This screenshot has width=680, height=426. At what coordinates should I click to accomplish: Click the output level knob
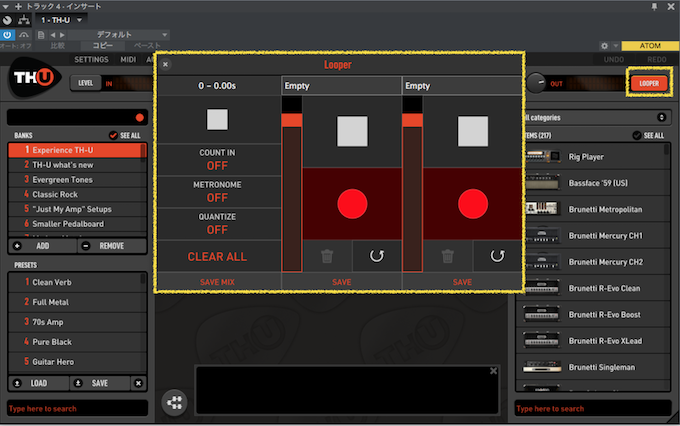[x=536, y=82]
